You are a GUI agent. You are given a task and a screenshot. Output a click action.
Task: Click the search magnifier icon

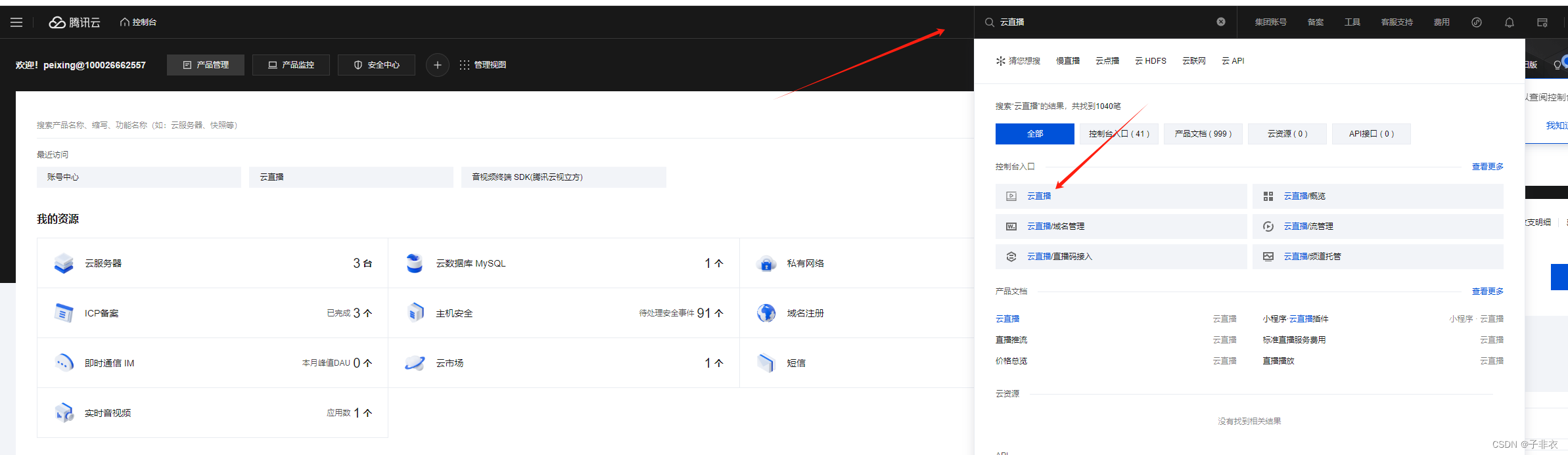[989, 22]
